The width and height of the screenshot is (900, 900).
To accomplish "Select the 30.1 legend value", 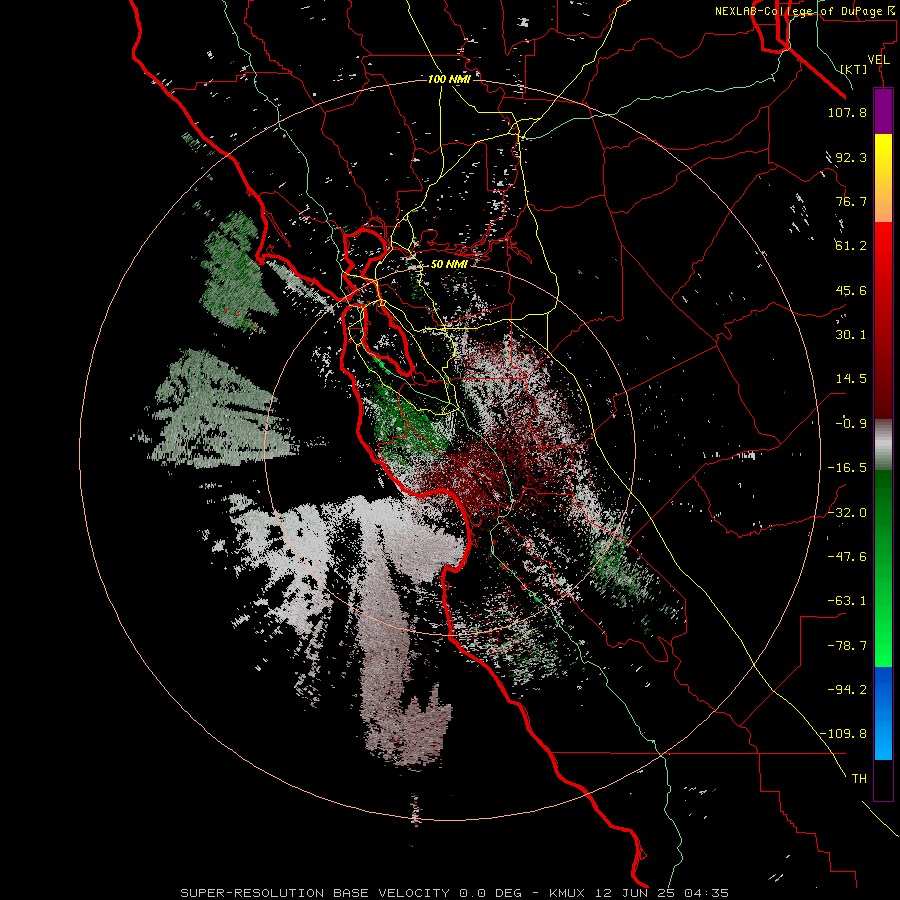I will pos(851,335).
